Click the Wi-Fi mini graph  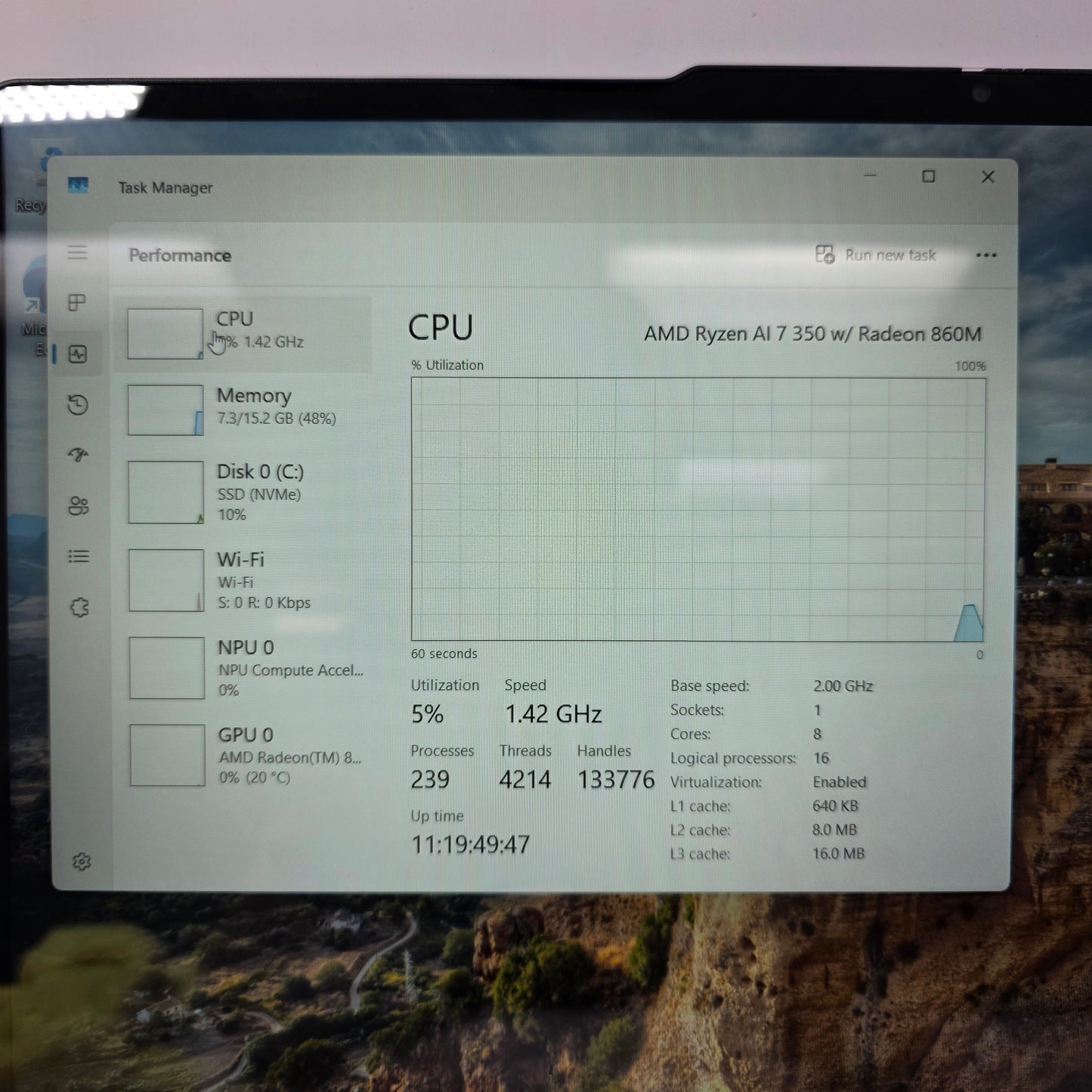click(x=166, y=580)
